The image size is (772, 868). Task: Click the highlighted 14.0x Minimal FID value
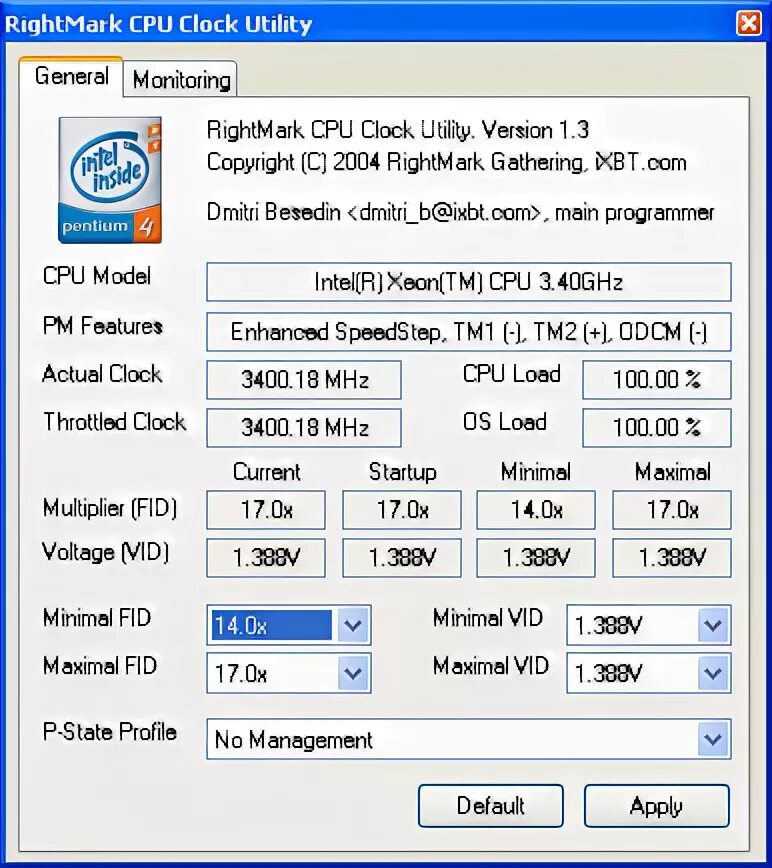(272, 626)
